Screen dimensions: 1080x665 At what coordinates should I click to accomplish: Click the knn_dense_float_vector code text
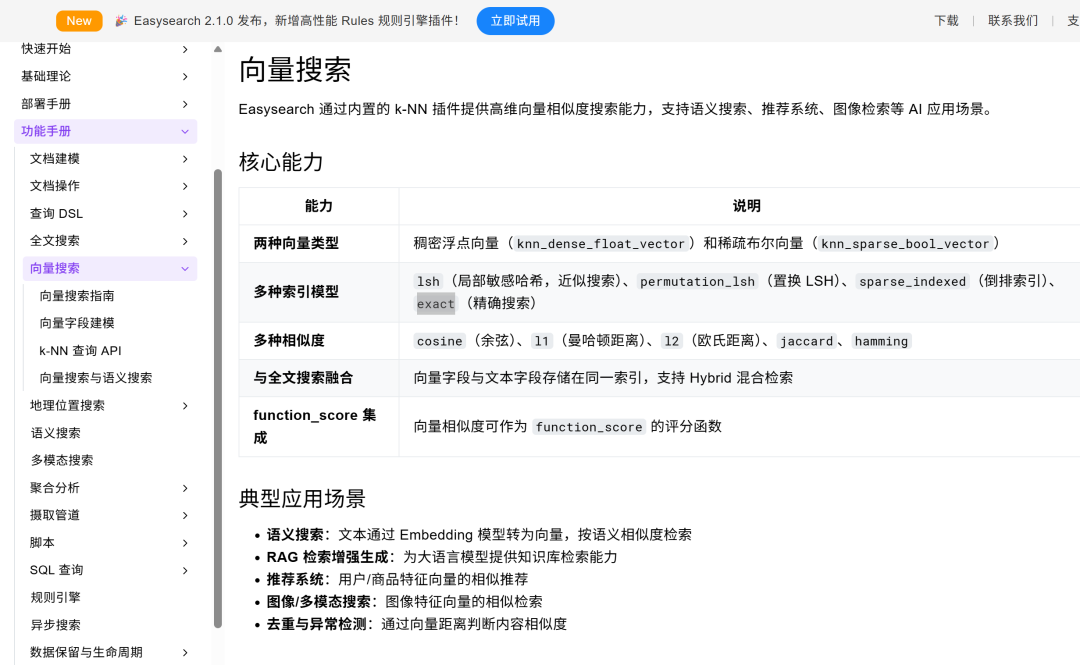tap(601, 244)
